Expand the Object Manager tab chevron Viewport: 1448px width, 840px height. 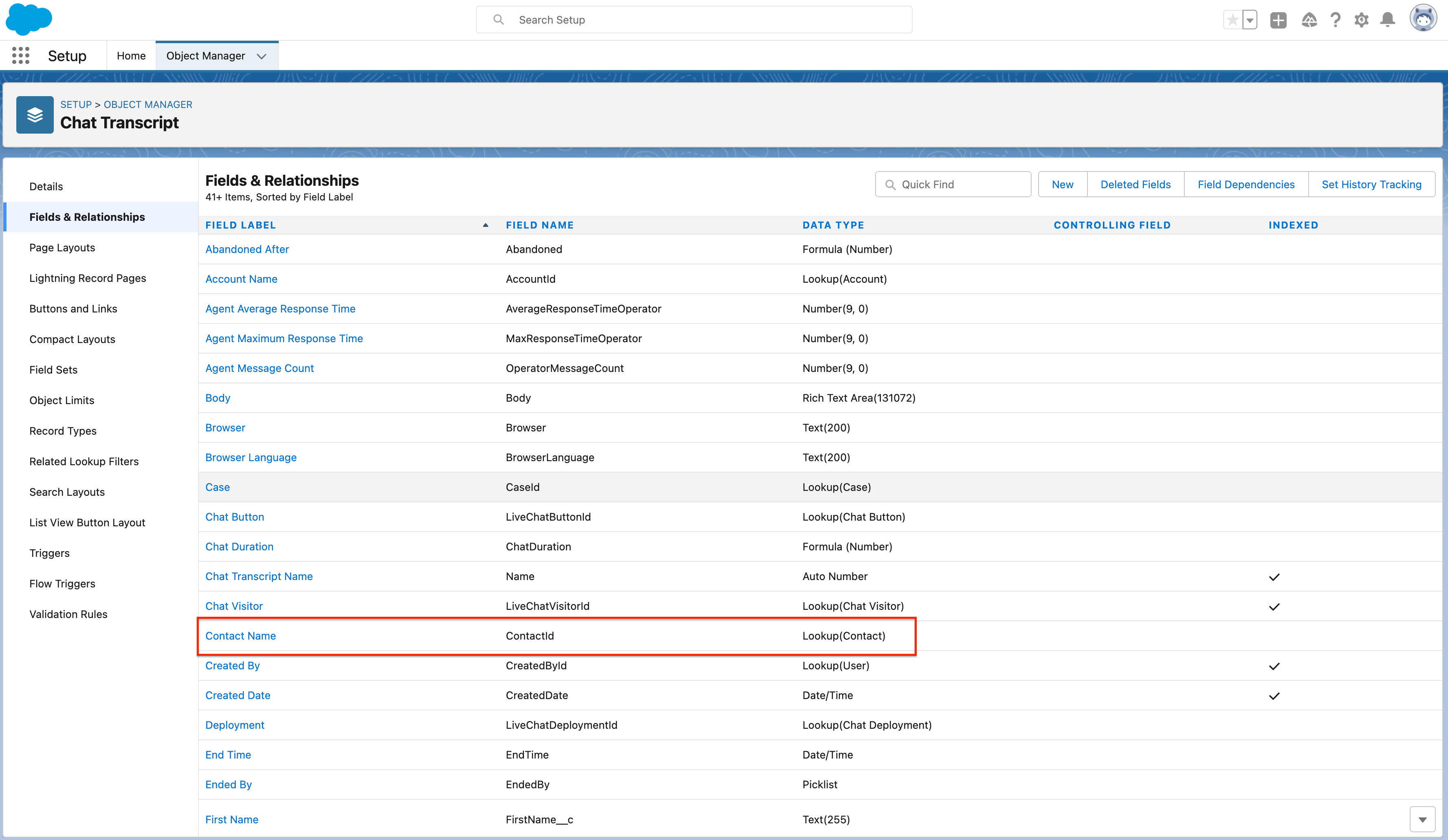pyautogui.click(x=262, y=56)
